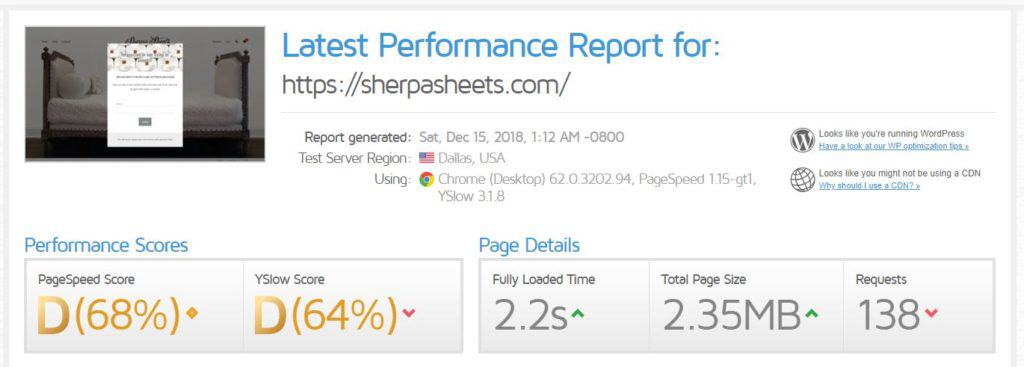Click the Chrome browser icon
Screen dimensions: 1024x367
(x=426, y=179)
